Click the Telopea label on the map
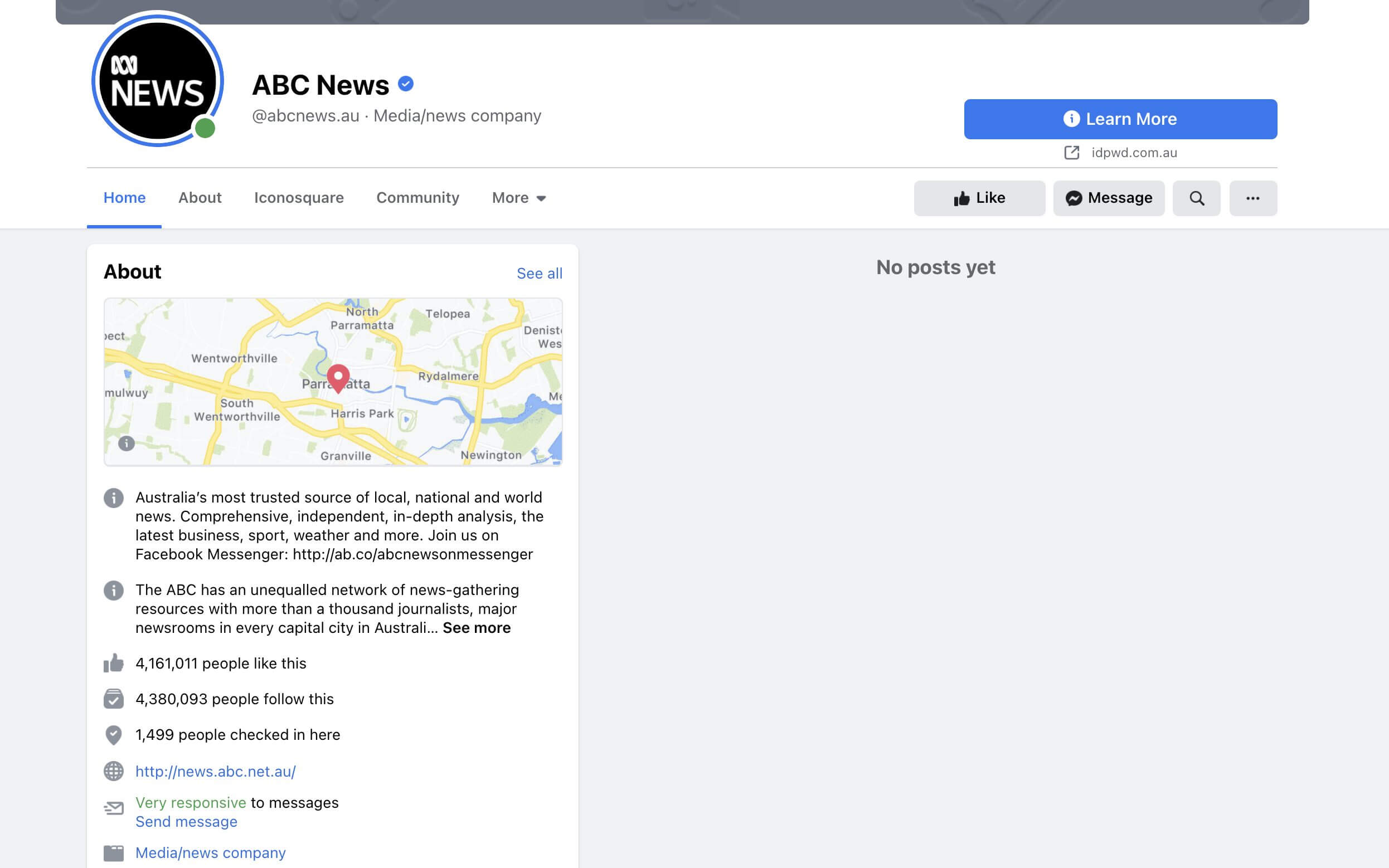The width and height of the screenshot is (1389, 868). tap(448, 314)
